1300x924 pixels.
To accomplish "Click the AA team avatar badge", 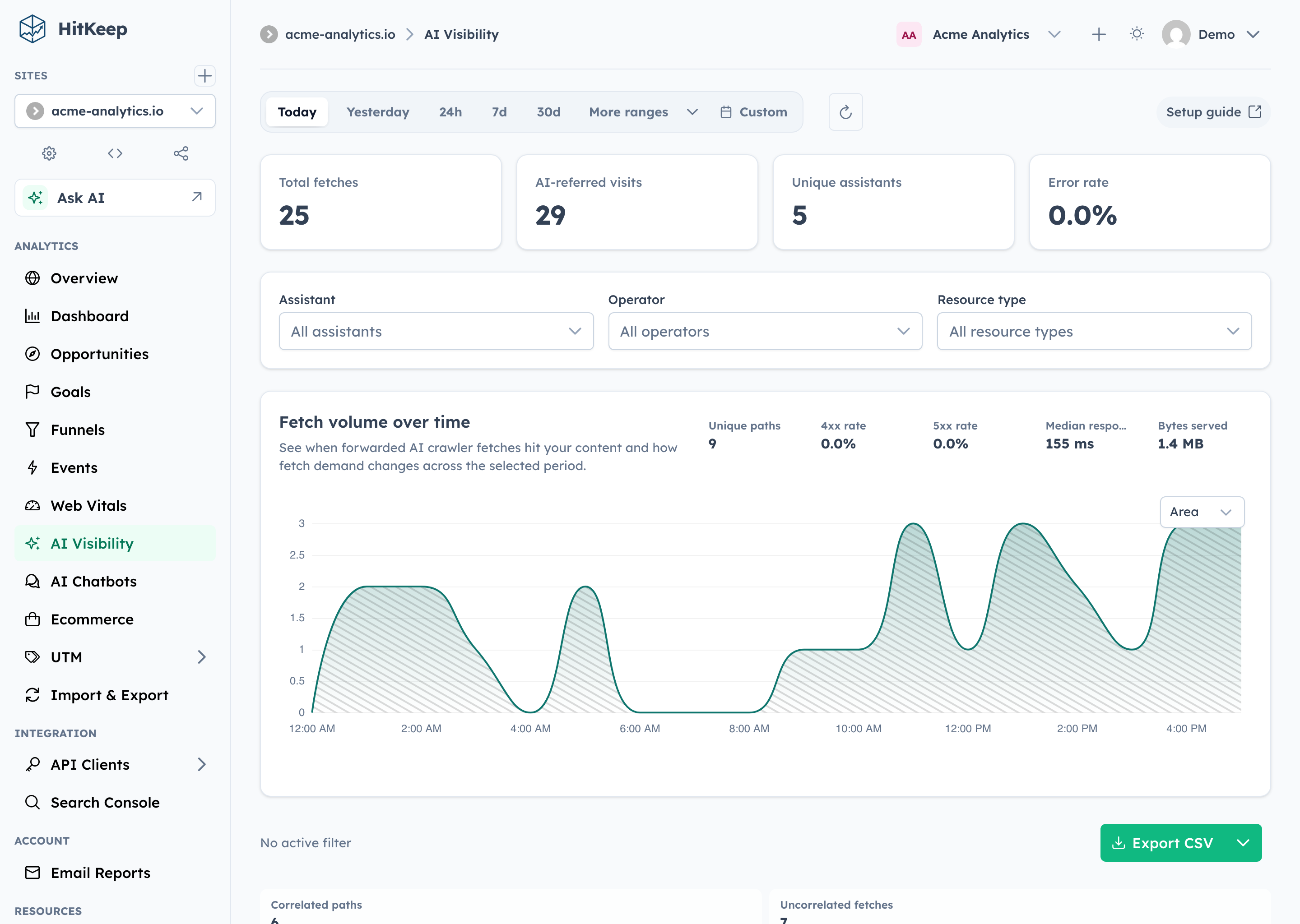I will click(x=908, y=35).
